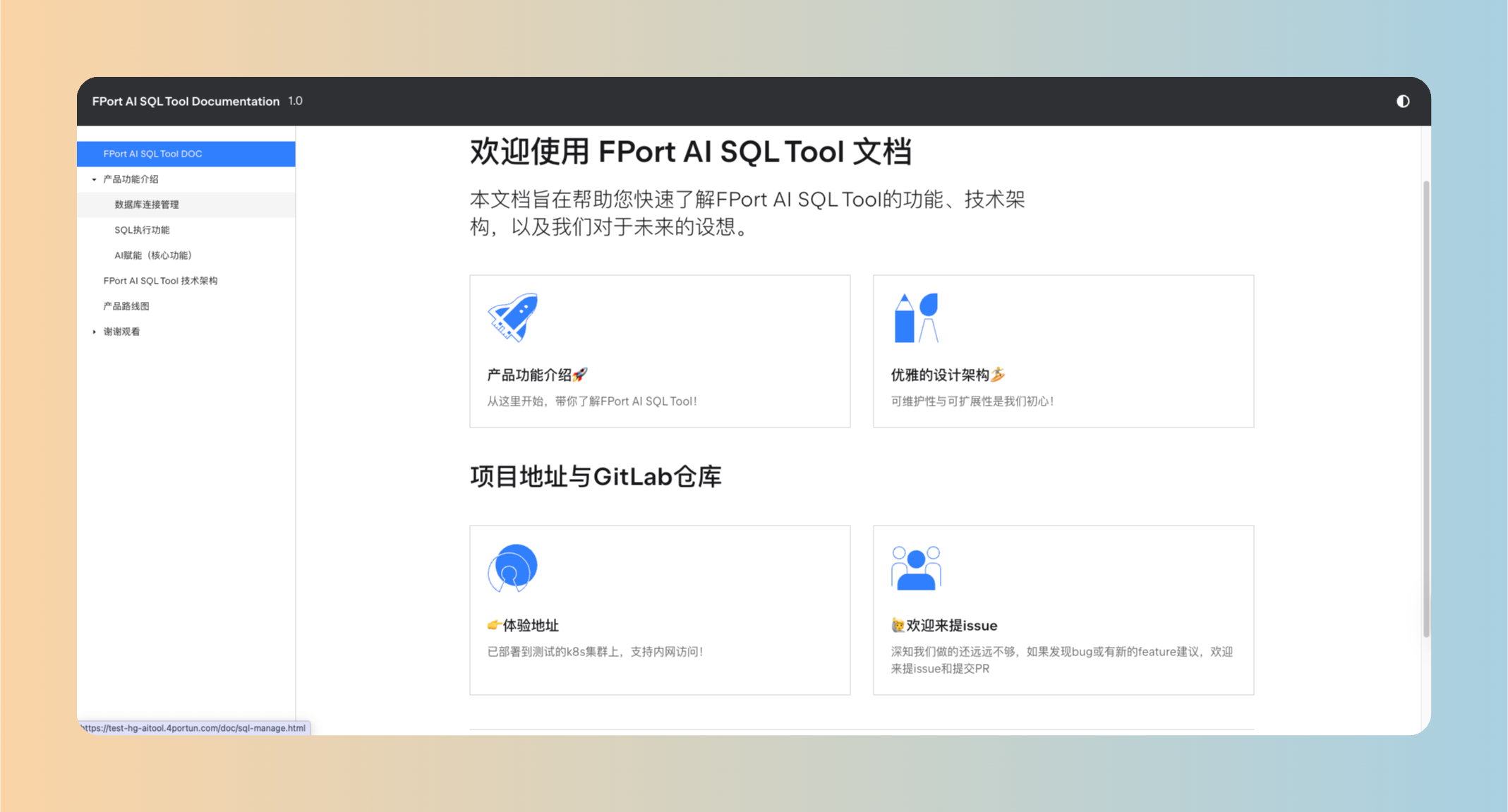Click the people group community icon
The height and width of the screenshot is (812, 1508).
pyautogui.click(x=916, y=567)
